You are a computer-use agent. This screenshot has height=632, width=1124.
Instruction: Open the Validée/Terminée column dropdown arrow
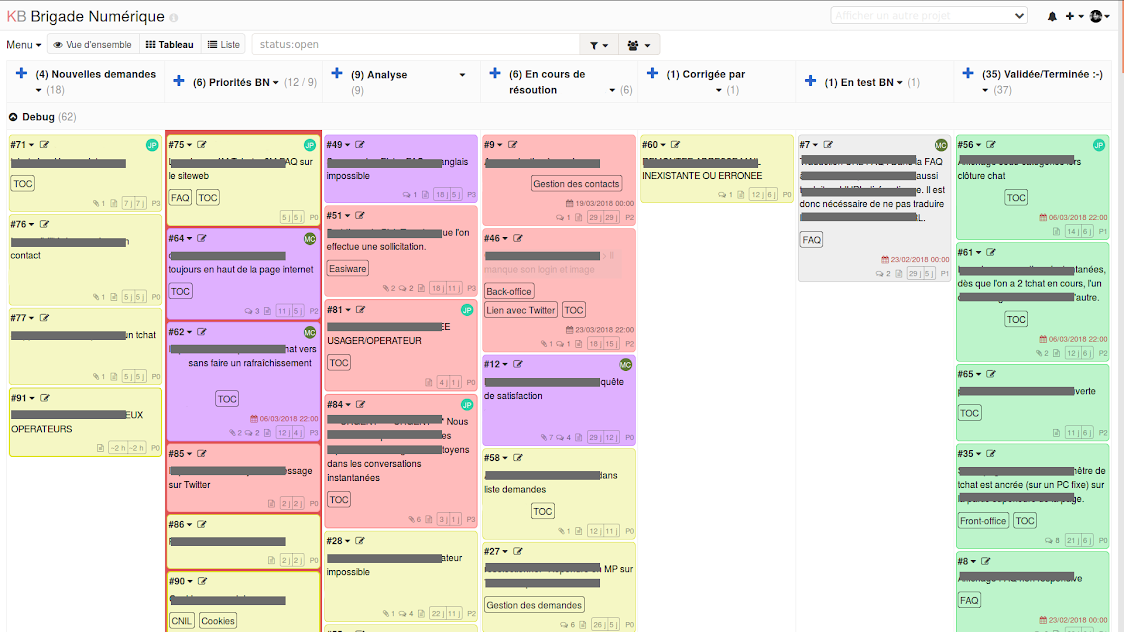pyautogui.click(x=985, y=90)
